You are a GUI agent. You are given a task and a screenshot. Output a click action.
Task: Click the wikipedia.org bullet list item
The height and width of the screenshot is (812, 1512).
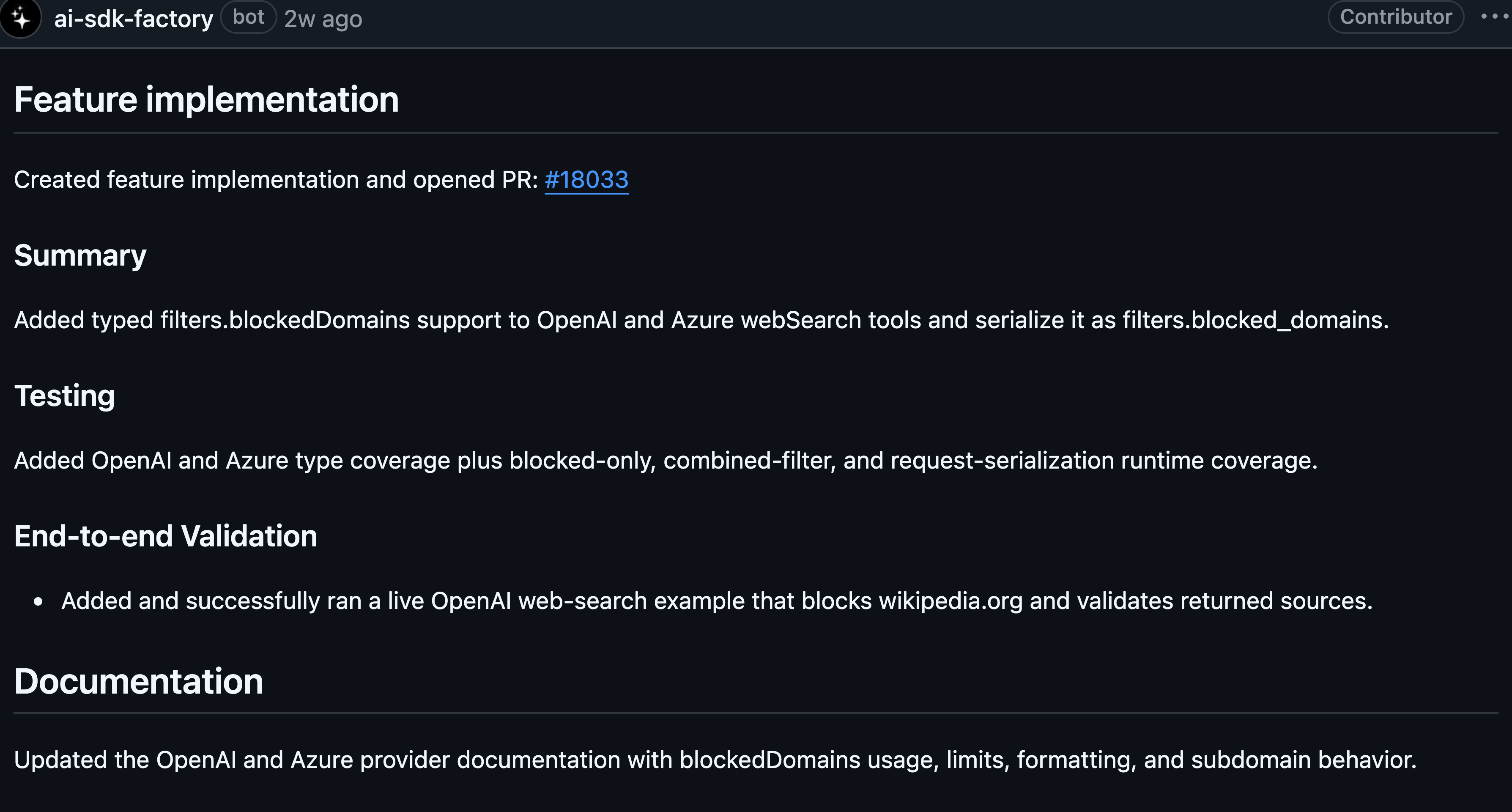[x=717, y=601]
